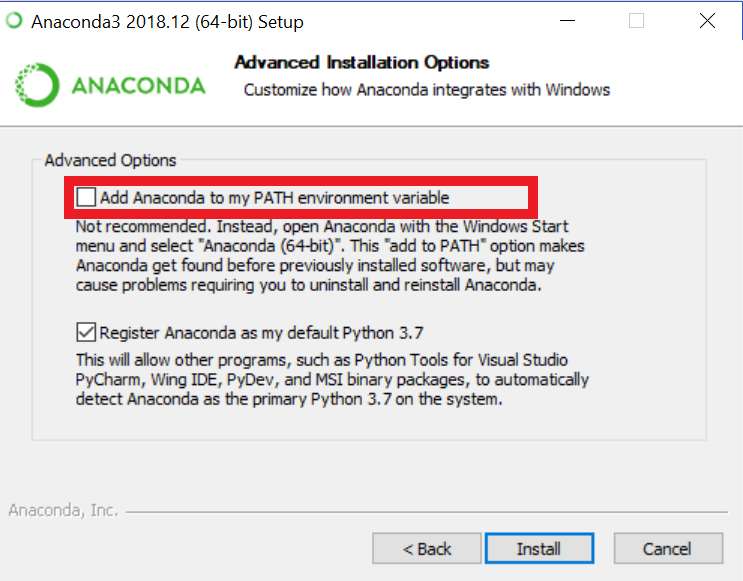Click the "Customize how Anaconda integrates" subtitle
The height and width of the screenshot is (581, 743).
pyautogui.click(x=427, y=90)
